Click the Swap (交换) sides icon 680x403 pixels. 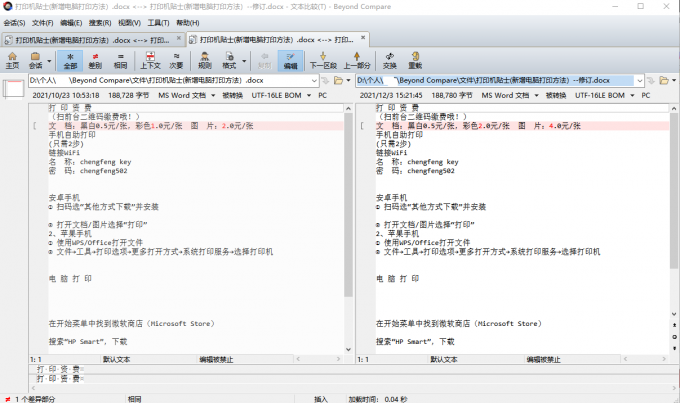(390, 60)
